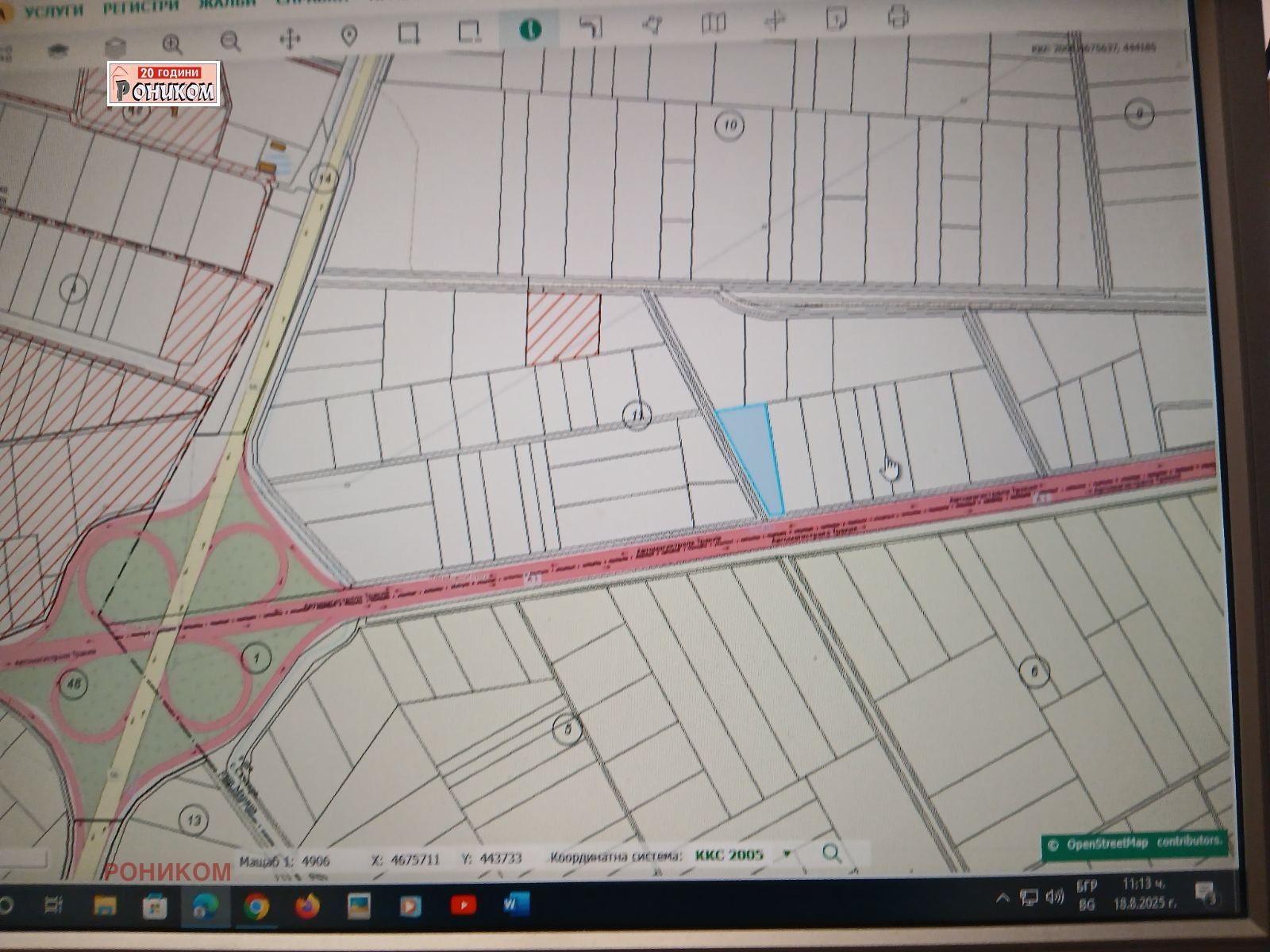This screenshot has height=952, width=1270.
Task: Click the printer icon in toolbar
Action: pos(898,16)
